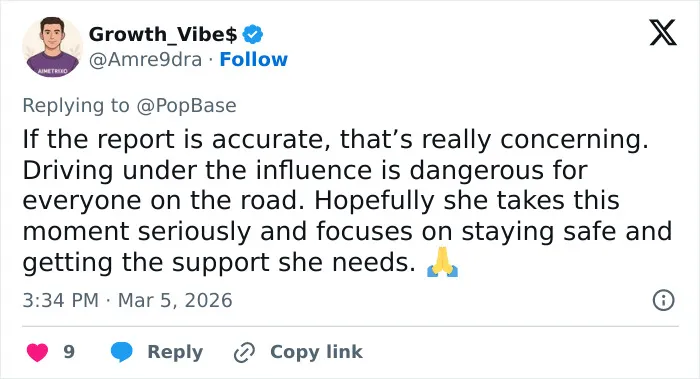Open the tweet info circle icon
Image resolution: width=700 pixels, height=379 pixels.
tap(663, 300)
